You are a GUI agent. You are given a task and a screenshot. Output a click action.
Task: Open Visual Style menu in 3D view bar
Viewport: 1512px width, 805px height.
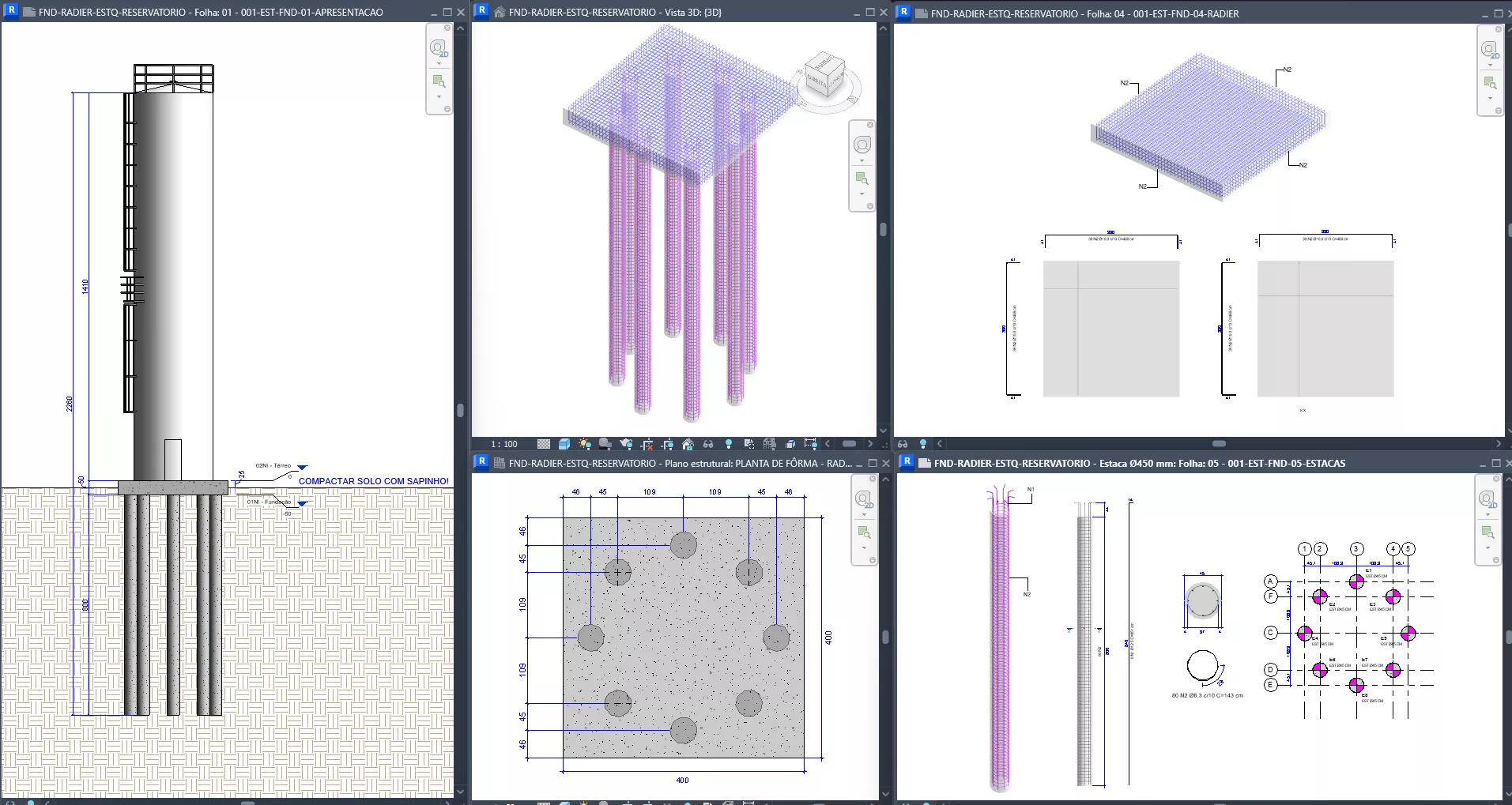[564, 444]
